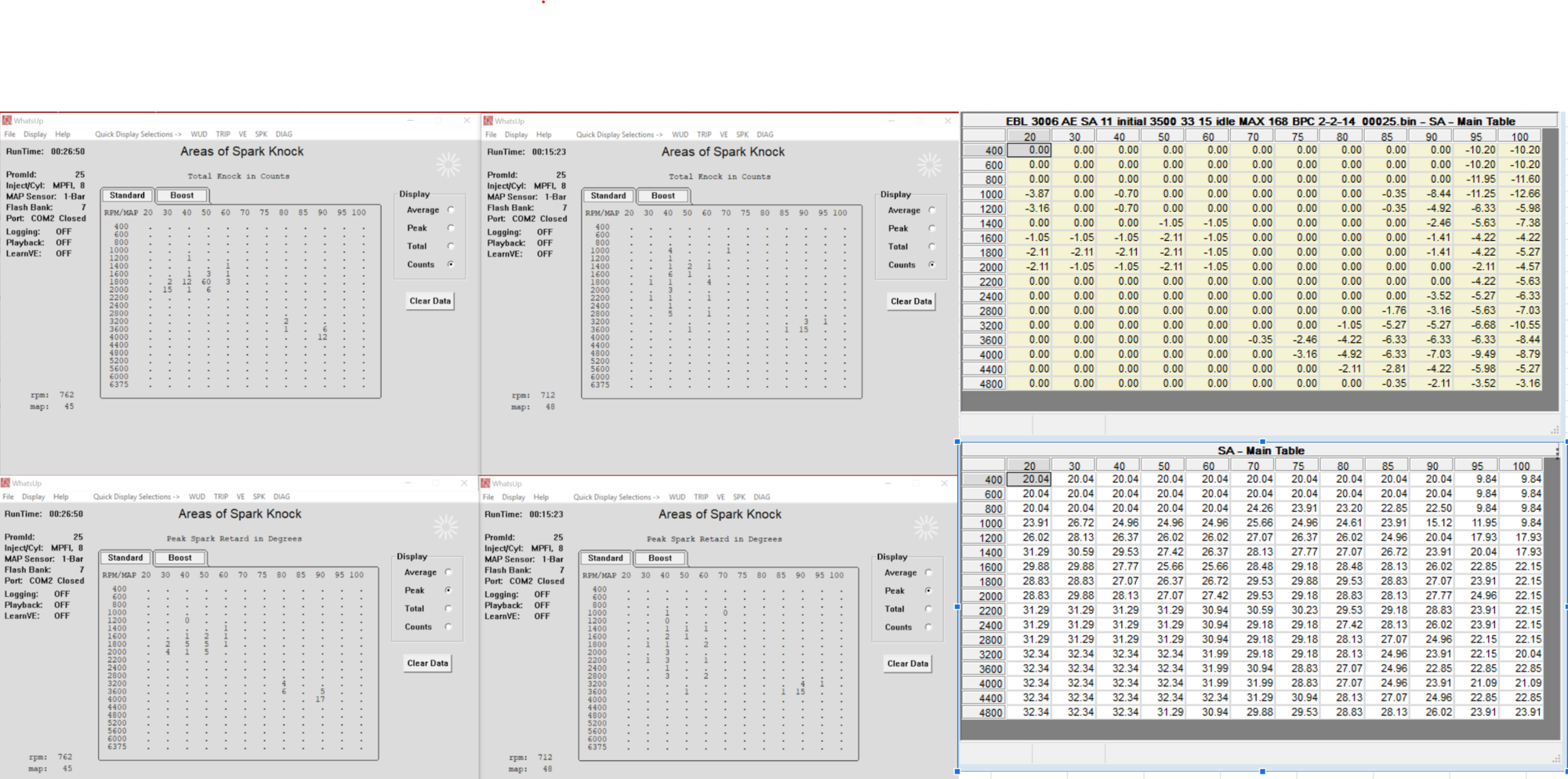Select the SPK quick display in top-left window
This screenshot has height=779, width=1568.
click(x=261, y=134)
